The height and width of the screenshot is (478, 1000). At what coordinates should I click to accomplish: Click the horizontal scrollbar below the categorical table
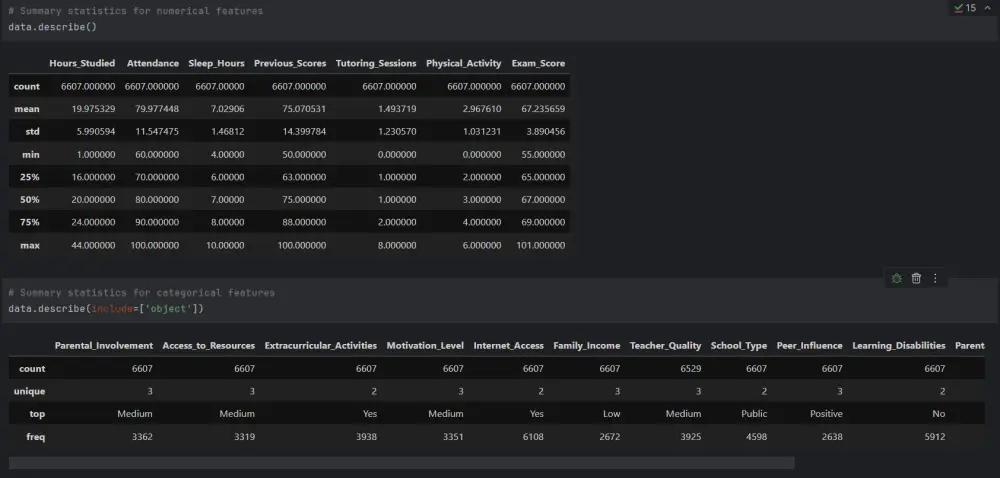point(400,463)
